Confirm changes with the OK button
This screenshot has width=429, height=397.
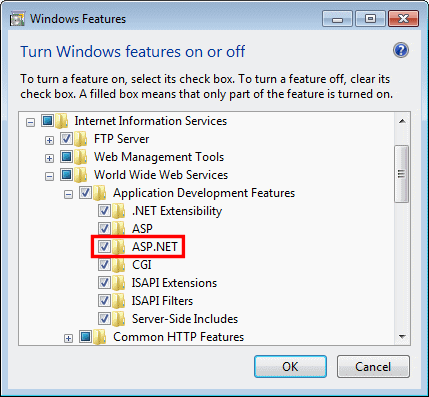pos(290,367)
